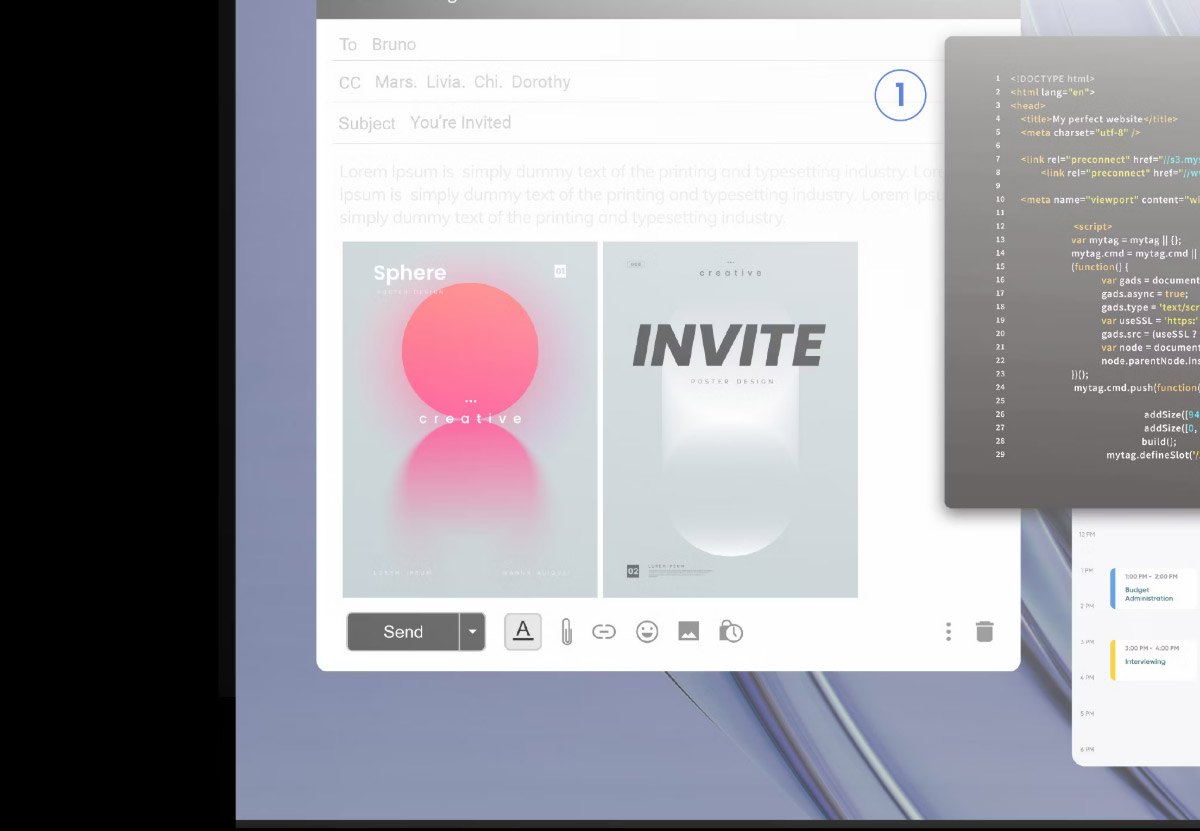Click the "build();" code line
The image size is (1200, 831).
[1160, 442]
